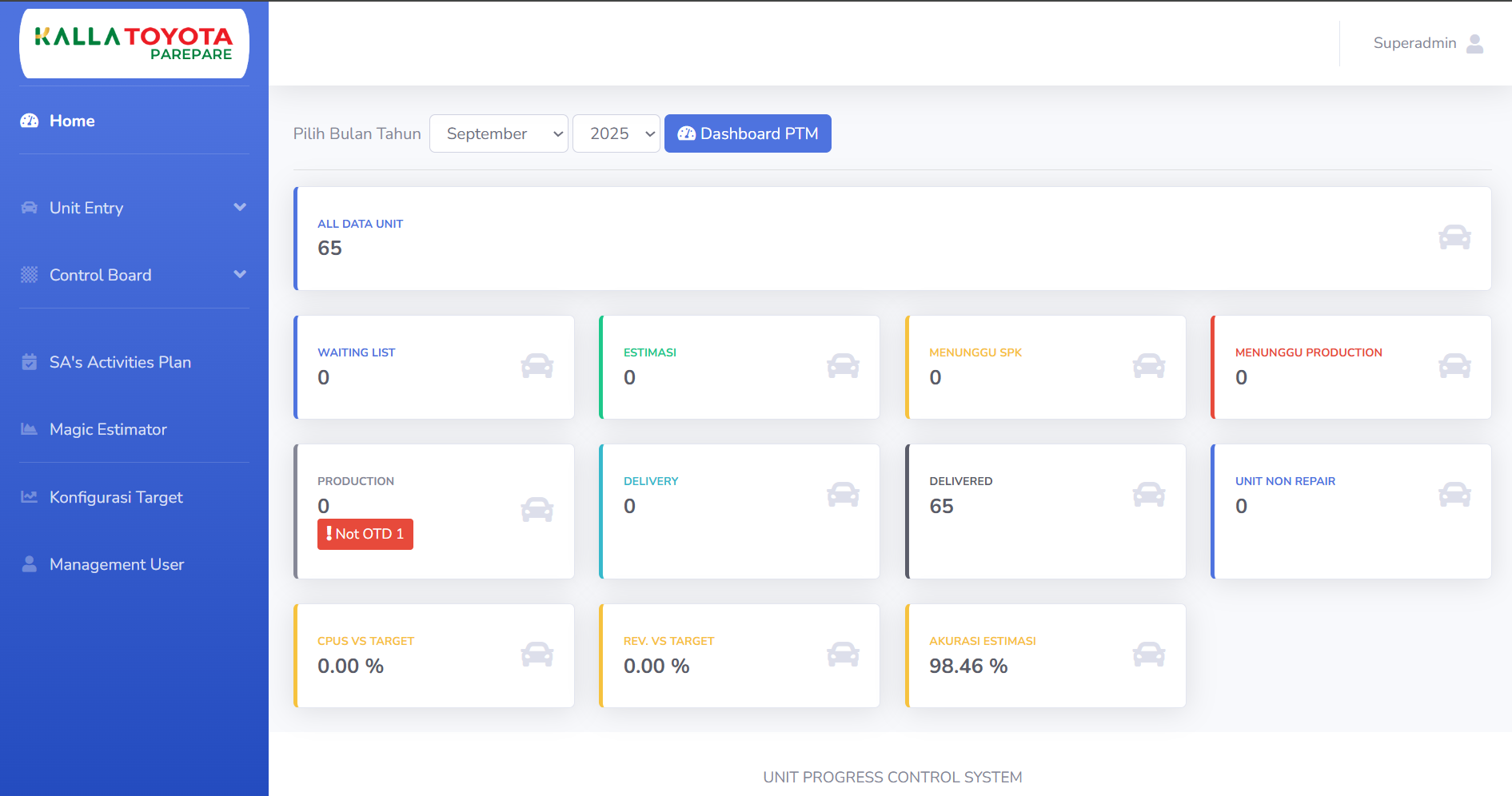Viewport: 1512px width, 796px height.
Task: Click the car icon in Akurasi Estimasi card
Action: pos(1148,655)
